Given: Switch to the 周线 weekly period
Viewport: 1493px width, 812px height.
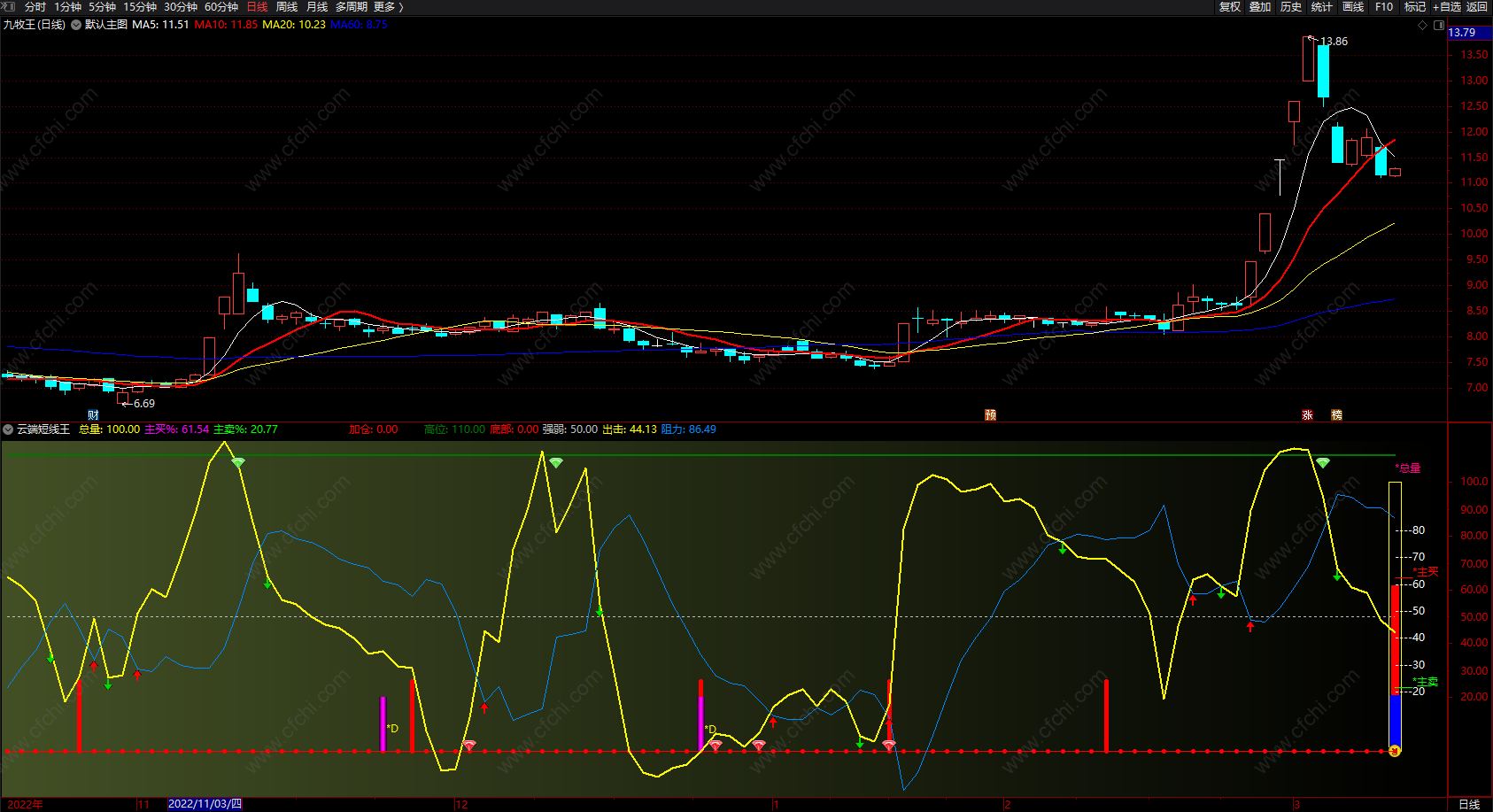Looking at the screenshot, I should 287,7.
